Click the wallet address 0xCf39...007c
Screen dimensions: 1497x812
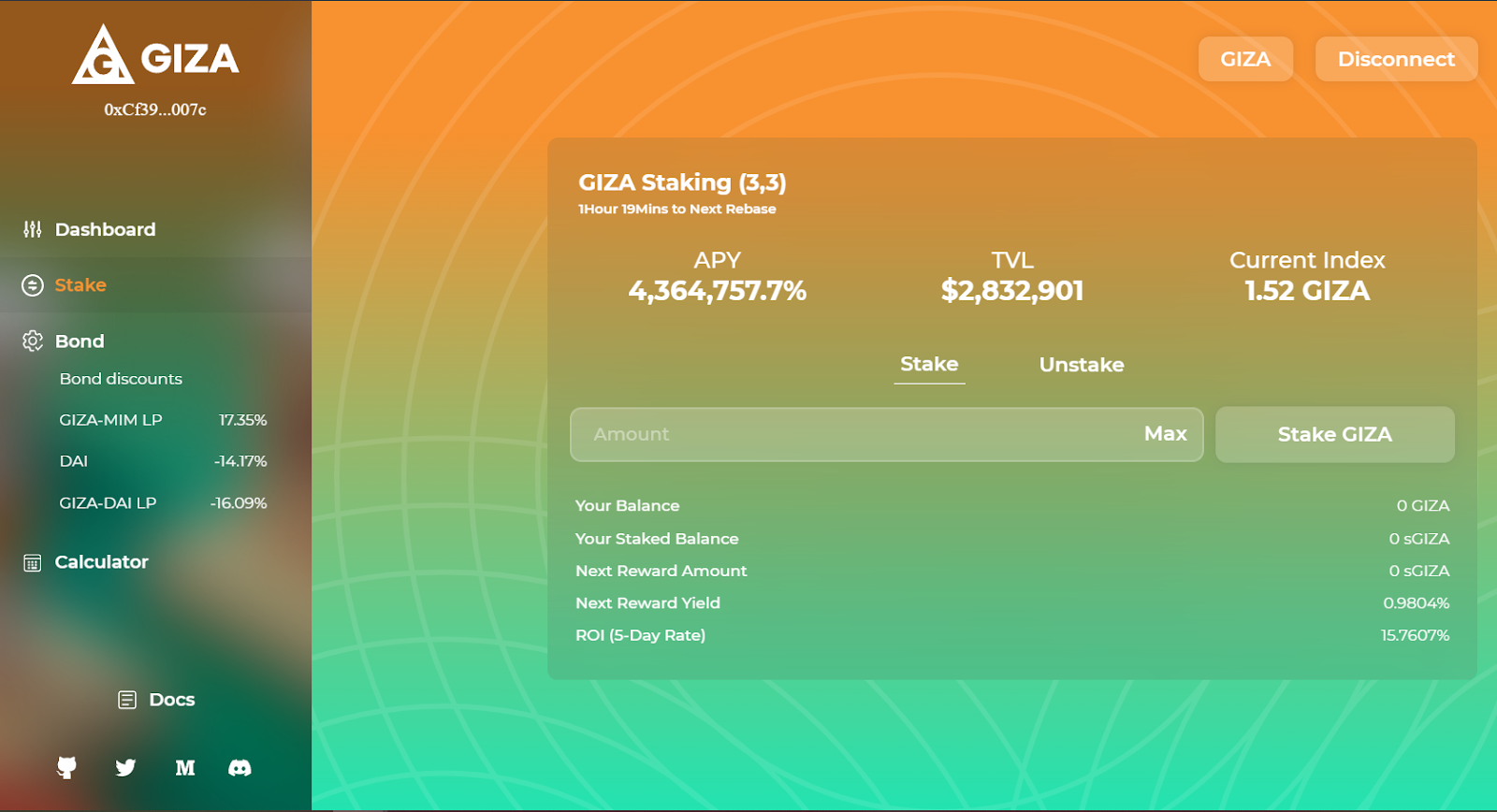[x=155, y=109]
